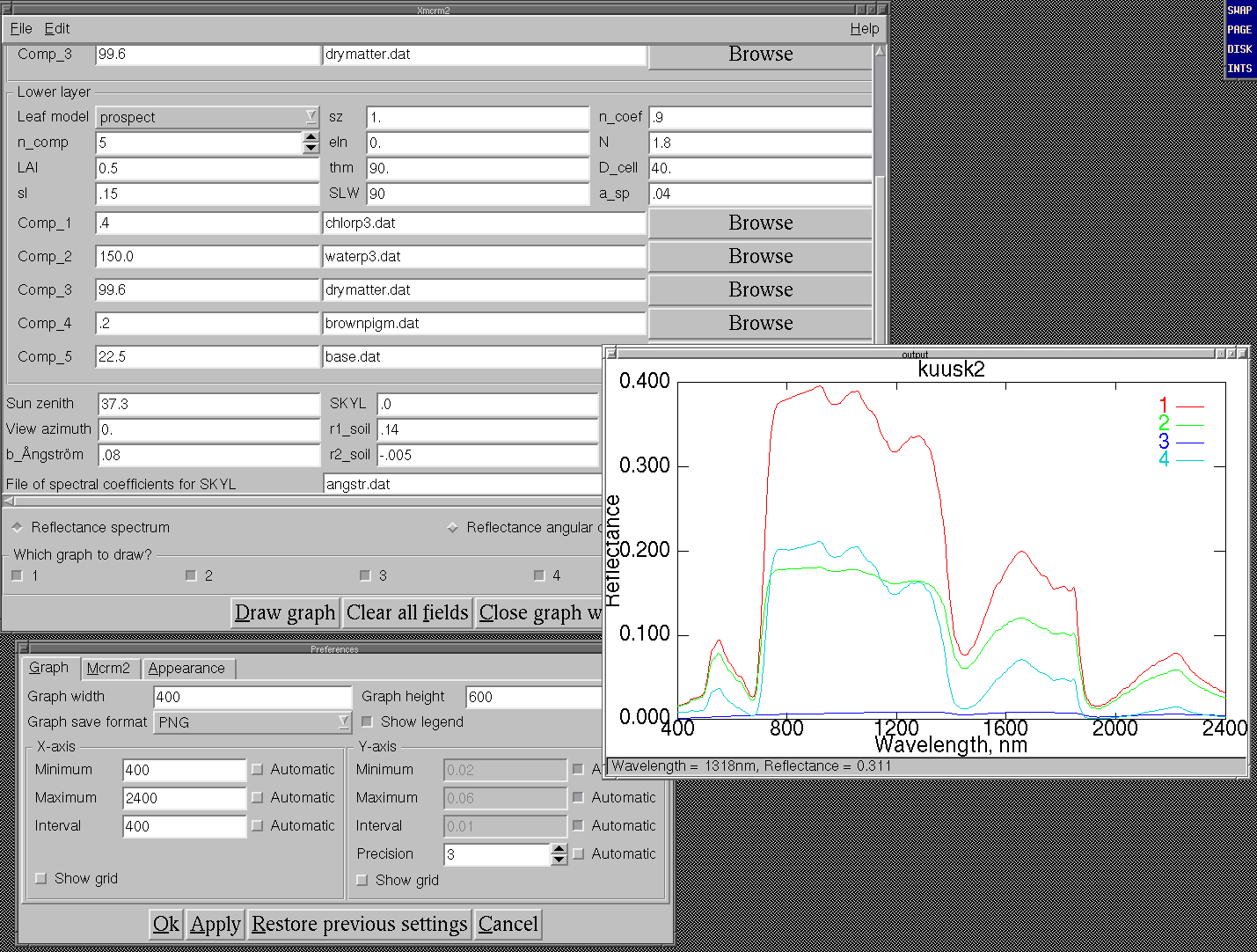The width and height of the screenshot is (1257, 952).
Task: Open the output window title menu button
Action: coord(611,354)
